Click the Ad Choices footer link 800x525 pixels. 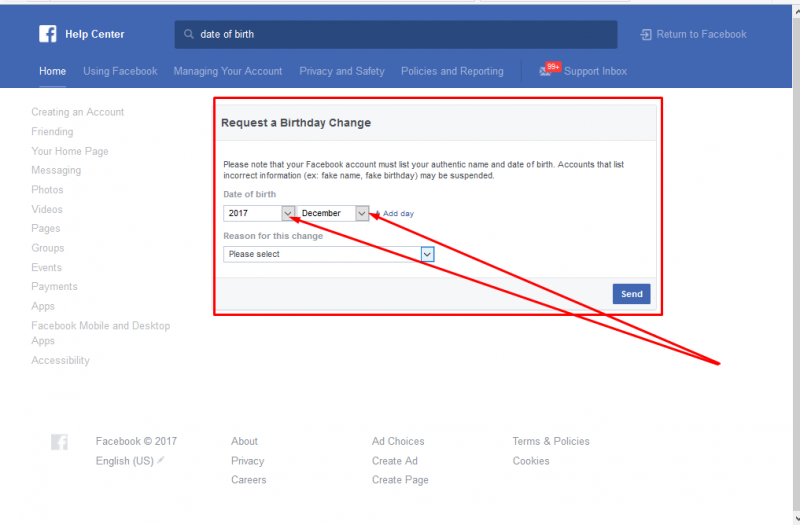398,441
